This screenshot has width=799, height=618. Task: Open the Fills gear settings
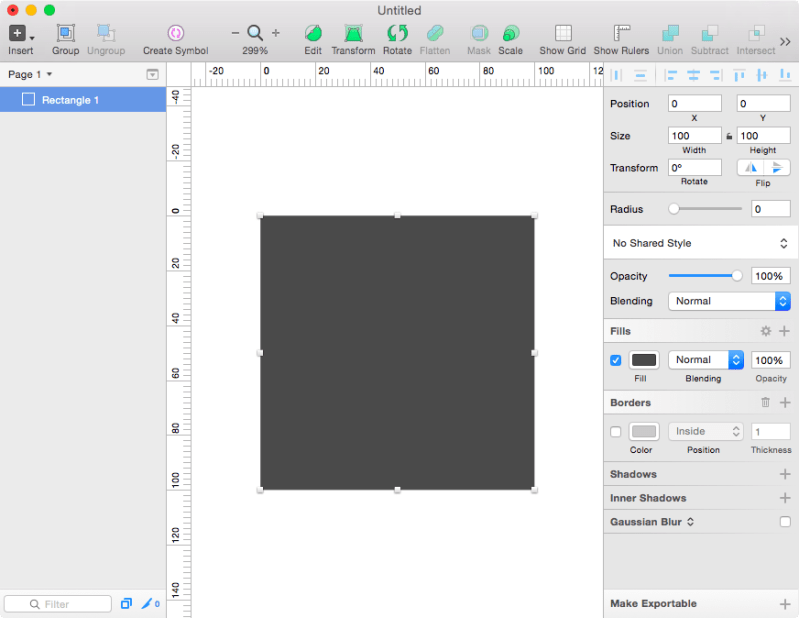tap(765, 331)
